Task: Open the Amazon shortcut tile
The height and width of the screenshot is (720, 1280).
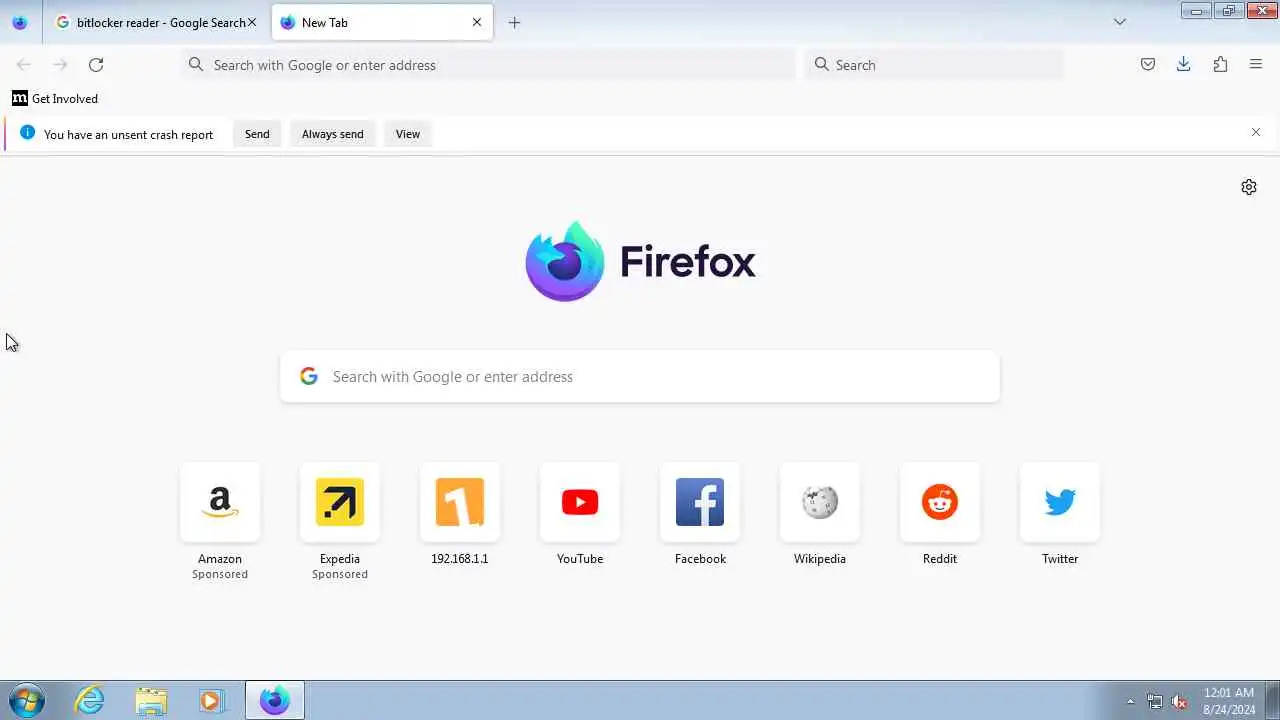Action: click(220, 502)
